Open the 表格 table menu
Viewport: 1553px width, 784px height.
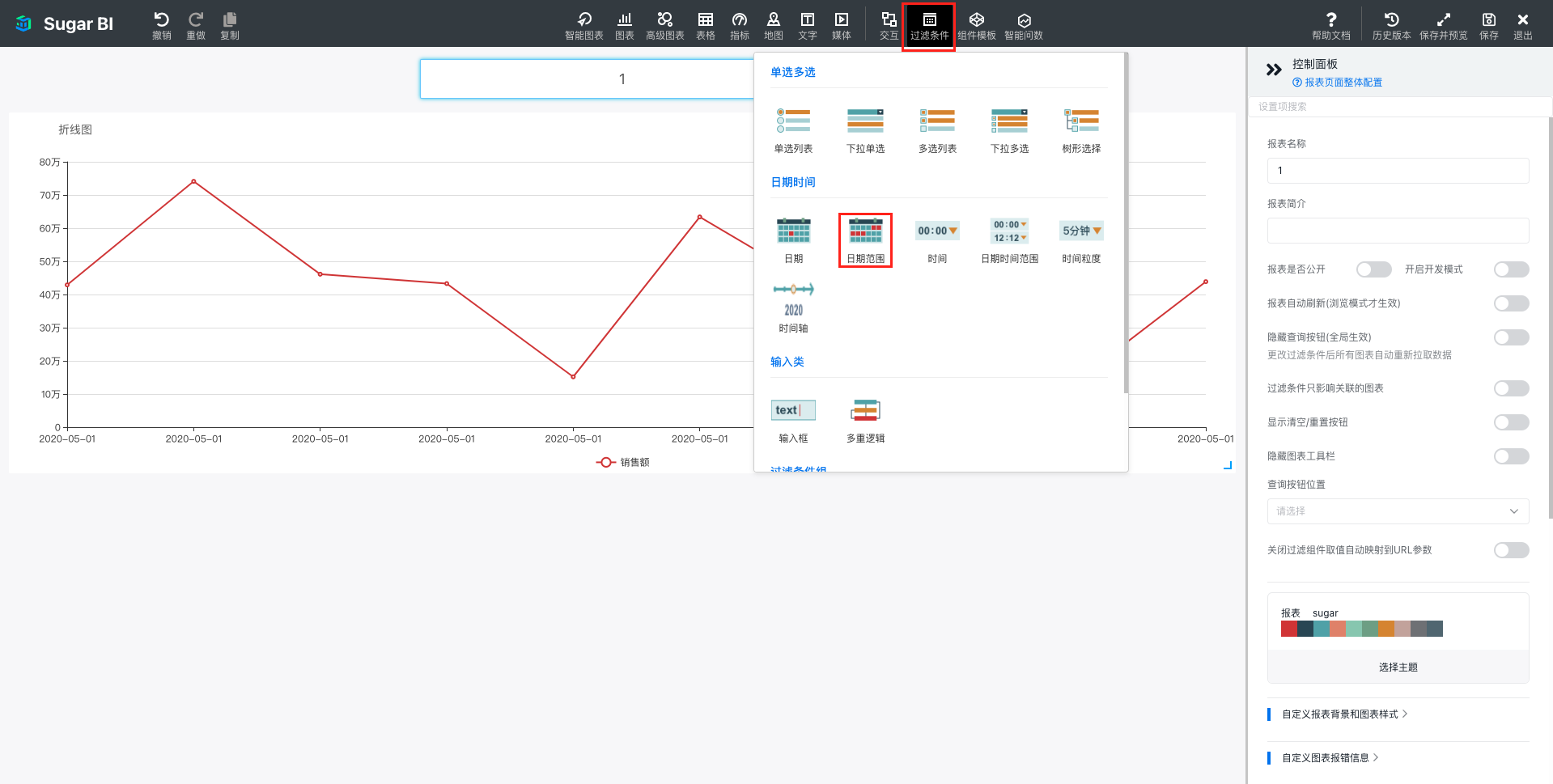point(706,25)
